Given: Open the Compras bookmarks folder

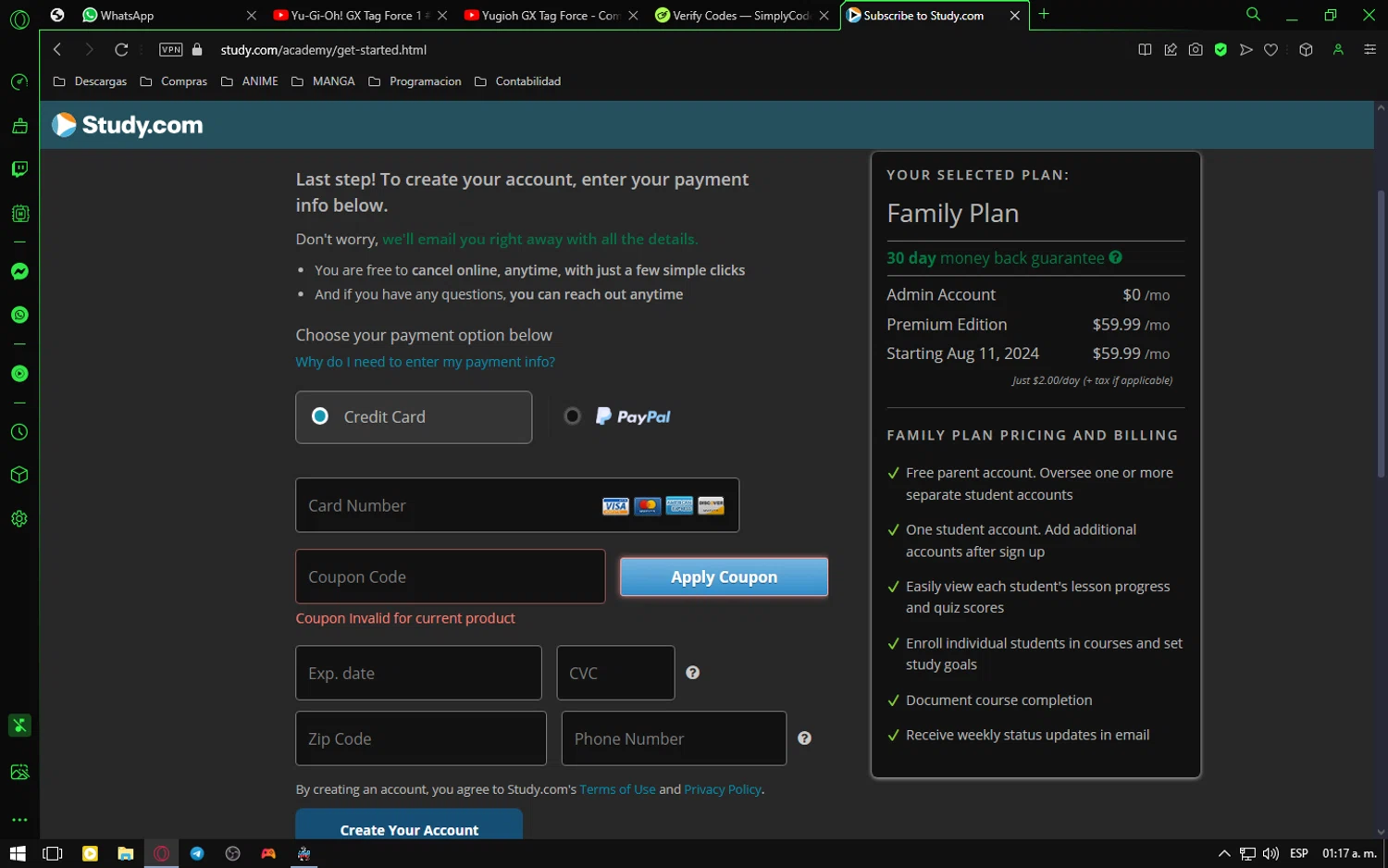Looking at the screenshot, I should tap(173, 81).
